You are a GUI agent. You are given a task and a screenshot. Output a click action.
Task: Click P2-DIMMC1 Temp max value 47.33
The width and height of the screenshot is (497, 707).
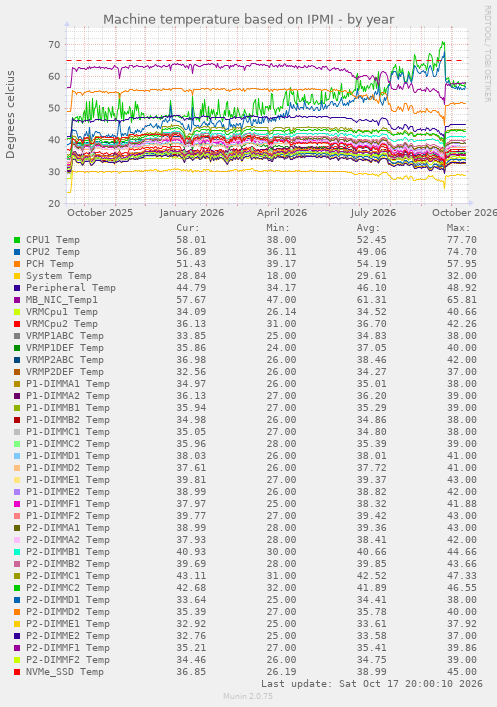click(x=462, y=576)
